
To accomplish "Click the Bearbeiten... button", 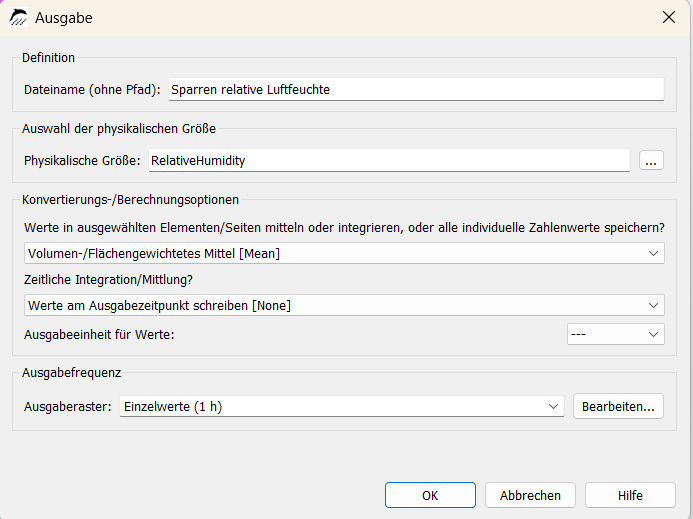I will pyautogui.click(x=618, y=406).
